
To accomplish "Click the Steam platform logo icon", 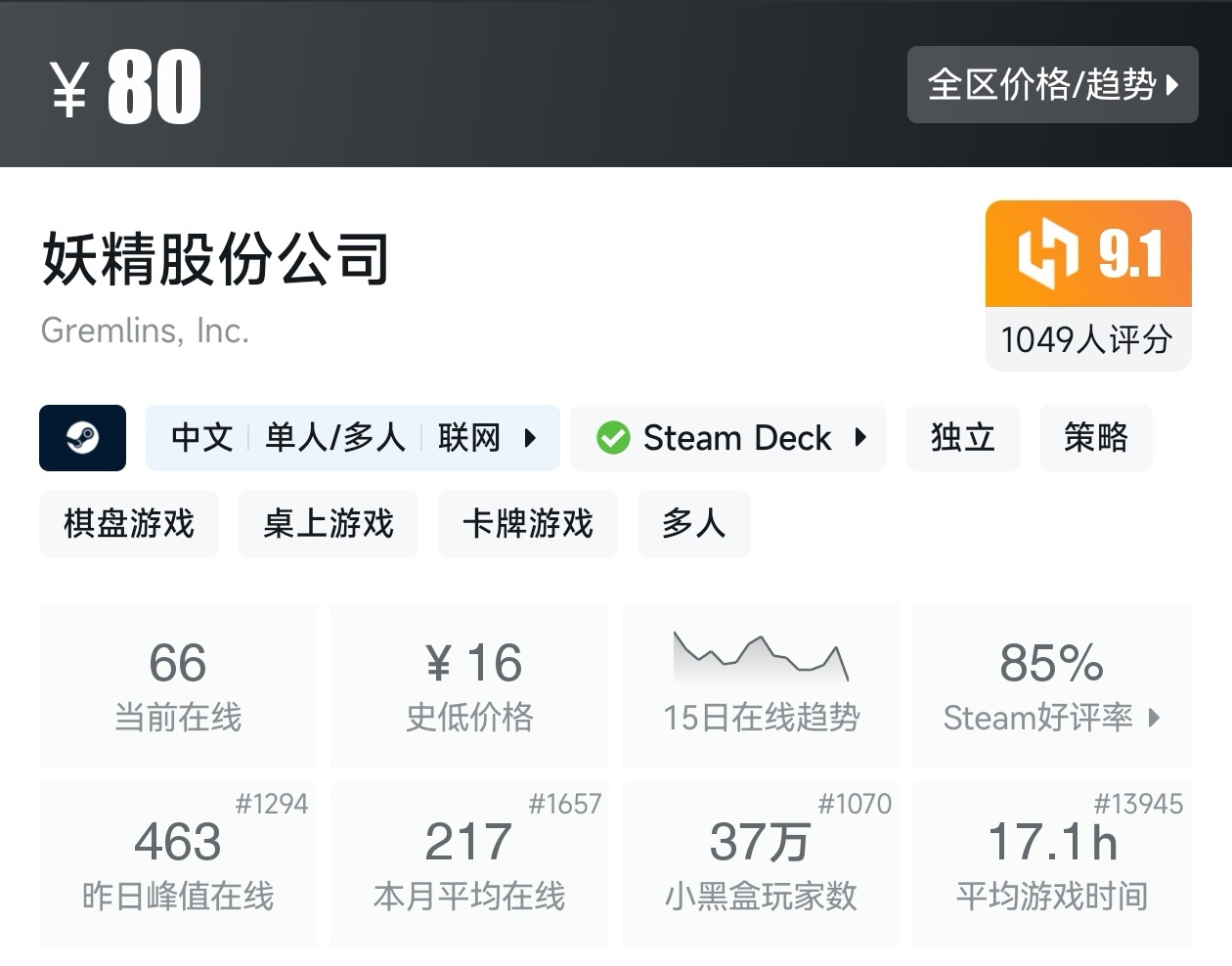I will click(82, 438).
